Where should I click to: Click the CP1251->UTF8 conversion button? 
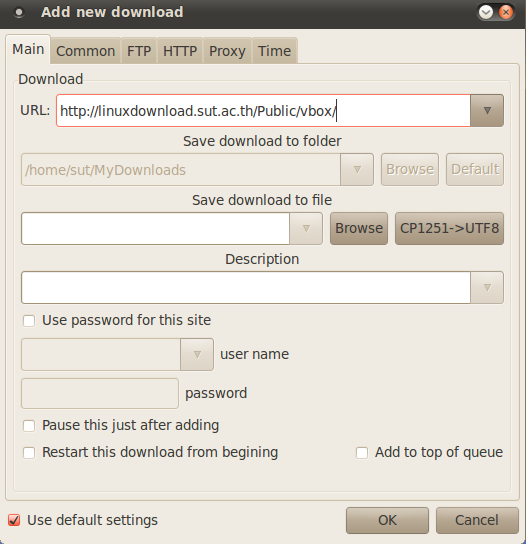click(449, 228)
